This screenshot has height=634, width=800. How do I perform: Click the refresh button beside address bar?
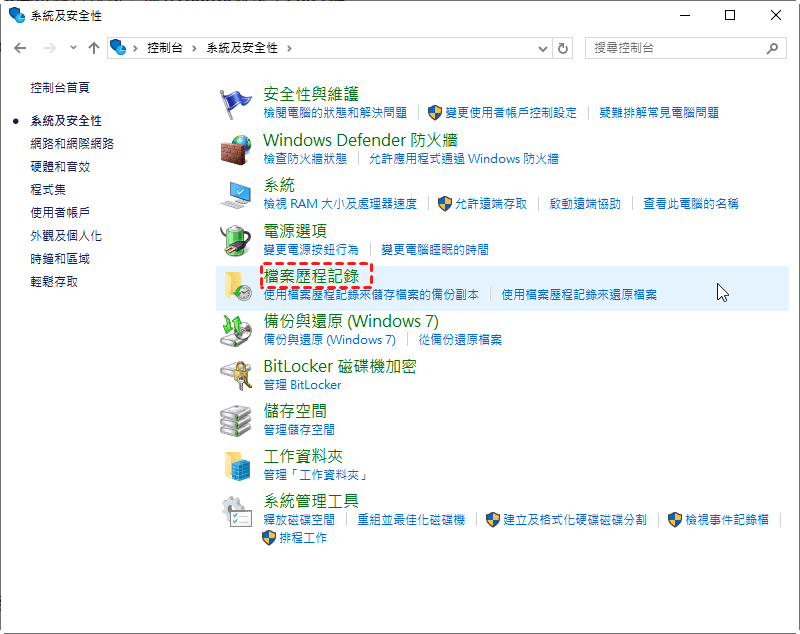563,48
